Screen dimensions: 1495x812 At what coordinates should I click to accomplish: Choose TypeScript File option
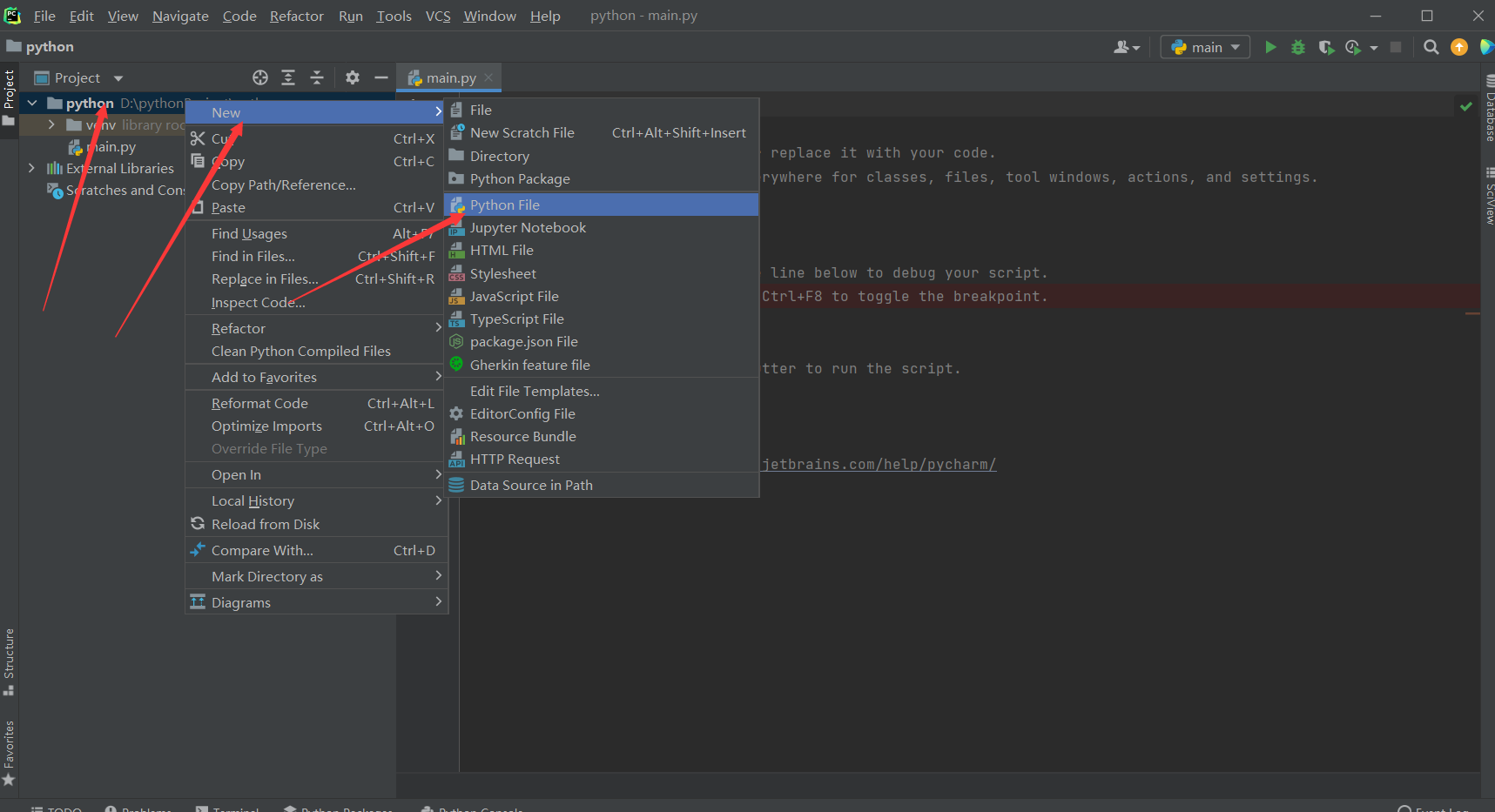tap(602, 319)
